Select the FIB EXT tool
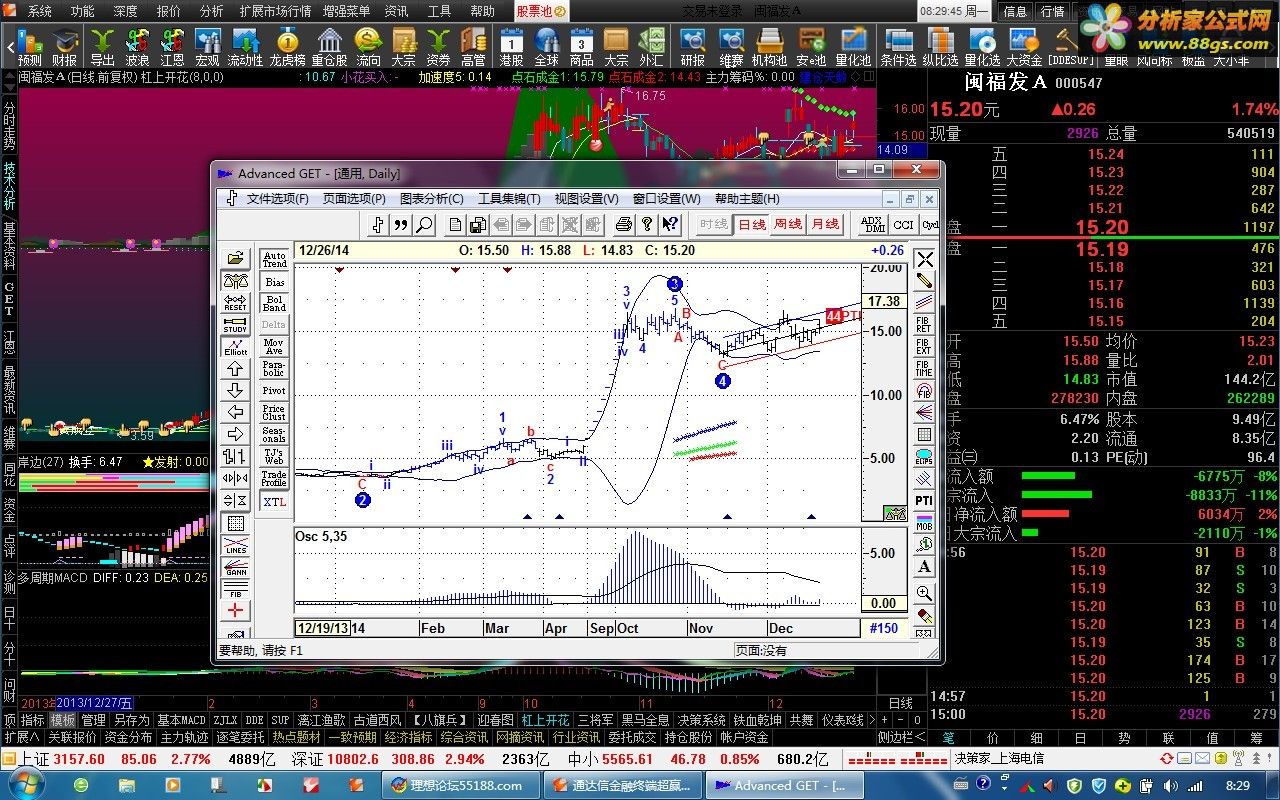 pyautogui.click(x=924, y=347)
